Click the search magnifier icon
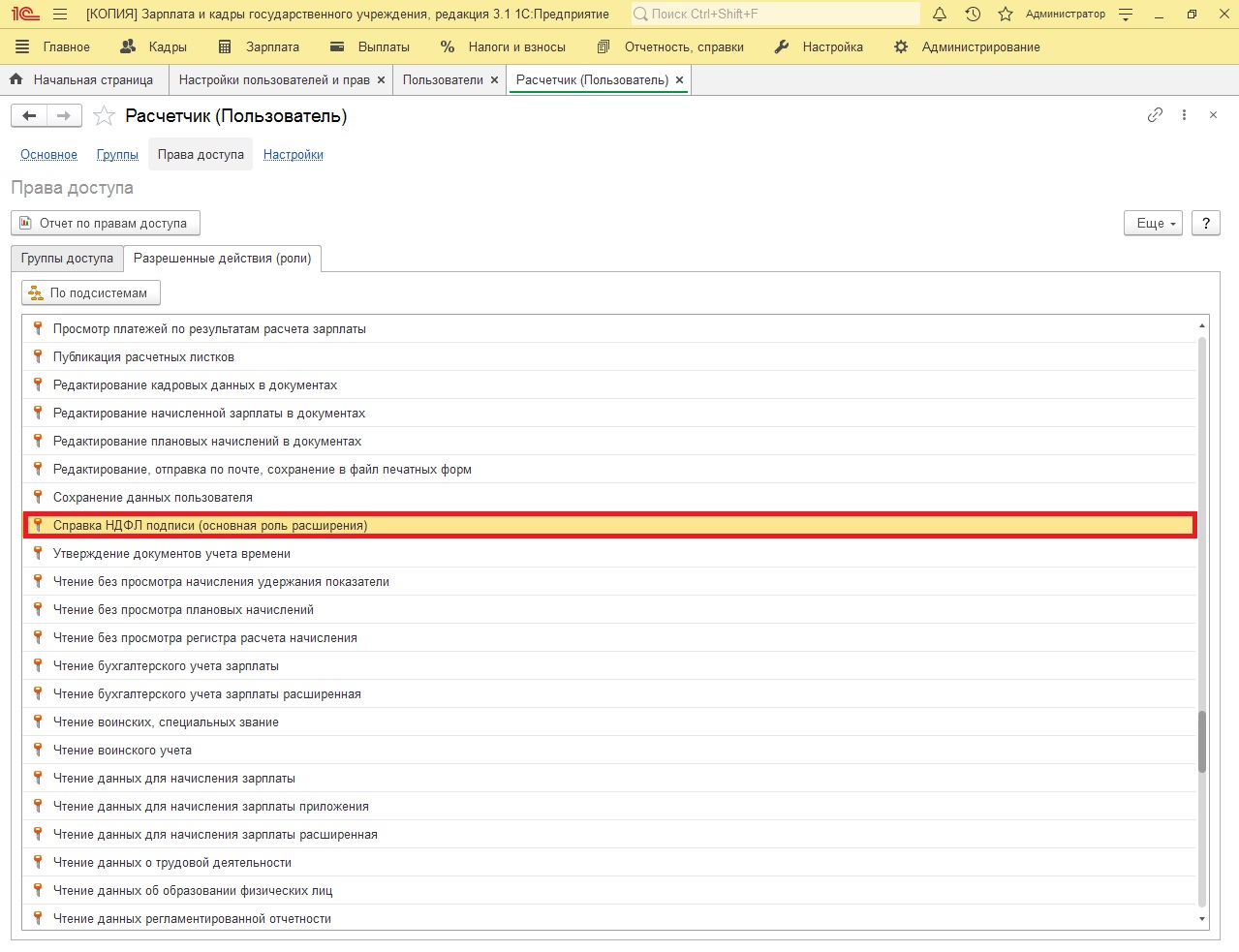The height and width of the screenshot is (952, 1239). [640, 14]
